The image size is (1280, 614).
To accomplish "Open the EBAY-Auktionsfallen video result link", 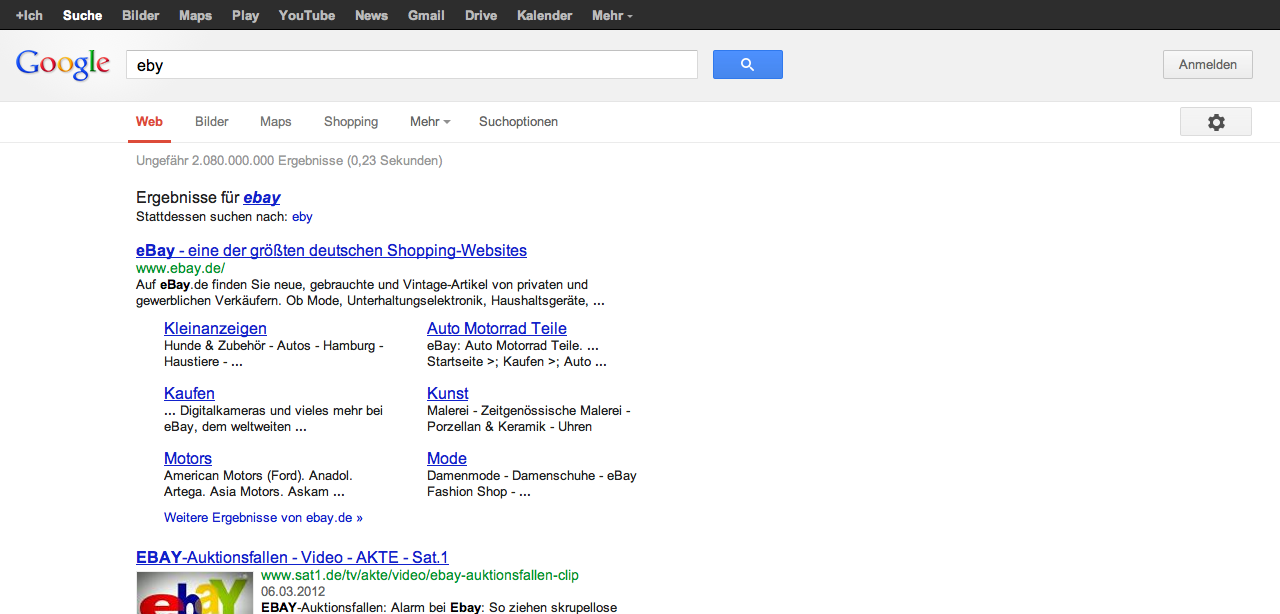I will click(x=292, y=557).
